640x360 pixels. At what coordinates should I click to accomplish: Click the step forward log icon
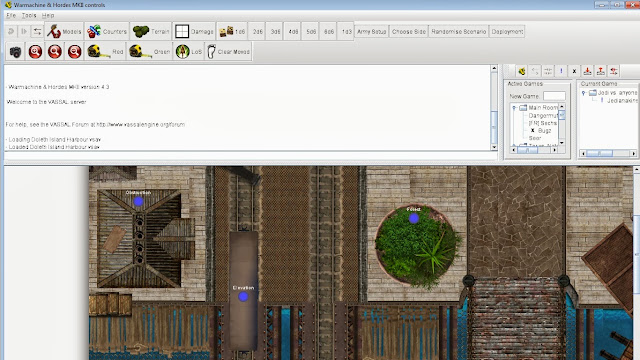click(24, 31)
